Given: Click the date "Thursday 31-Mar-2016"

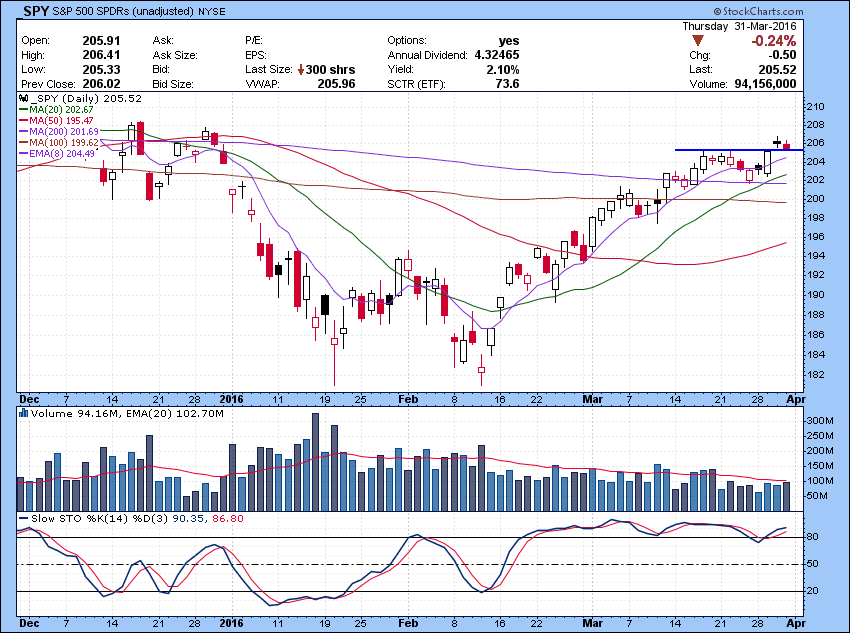Looking at the screenshot, I should tap(739, 27).
